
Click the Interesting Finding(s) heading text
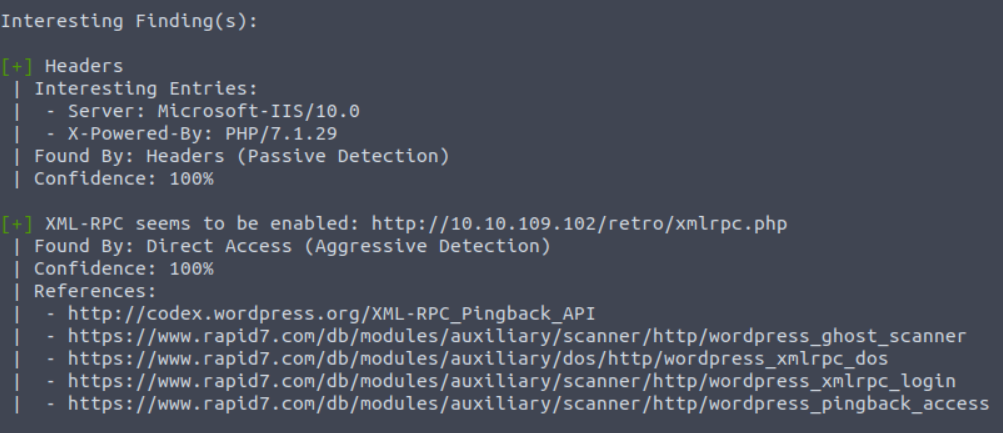(x=129, y=21)
